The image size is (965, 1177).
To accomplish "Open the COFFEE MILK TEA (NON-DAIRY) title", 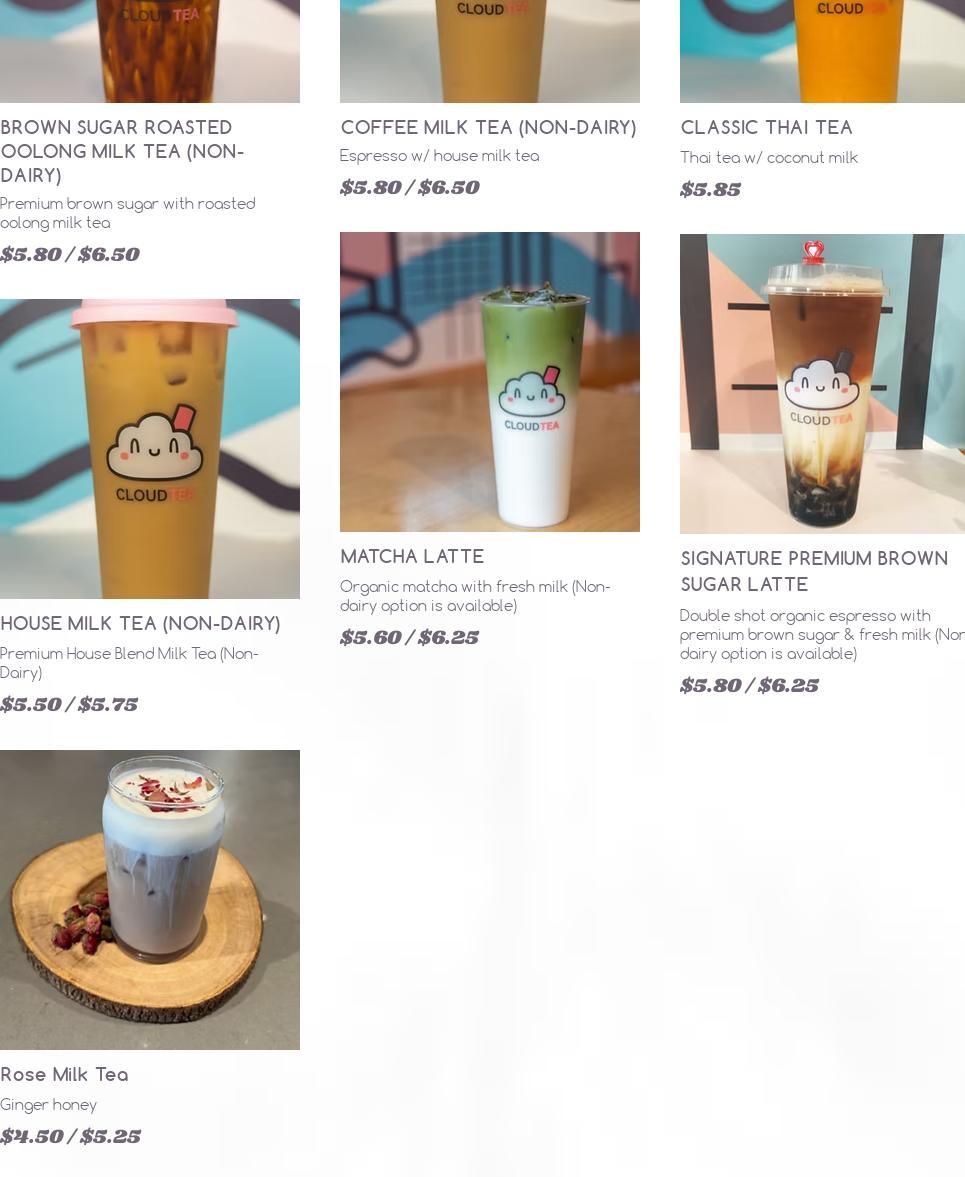I will click(x=489, y=128).
